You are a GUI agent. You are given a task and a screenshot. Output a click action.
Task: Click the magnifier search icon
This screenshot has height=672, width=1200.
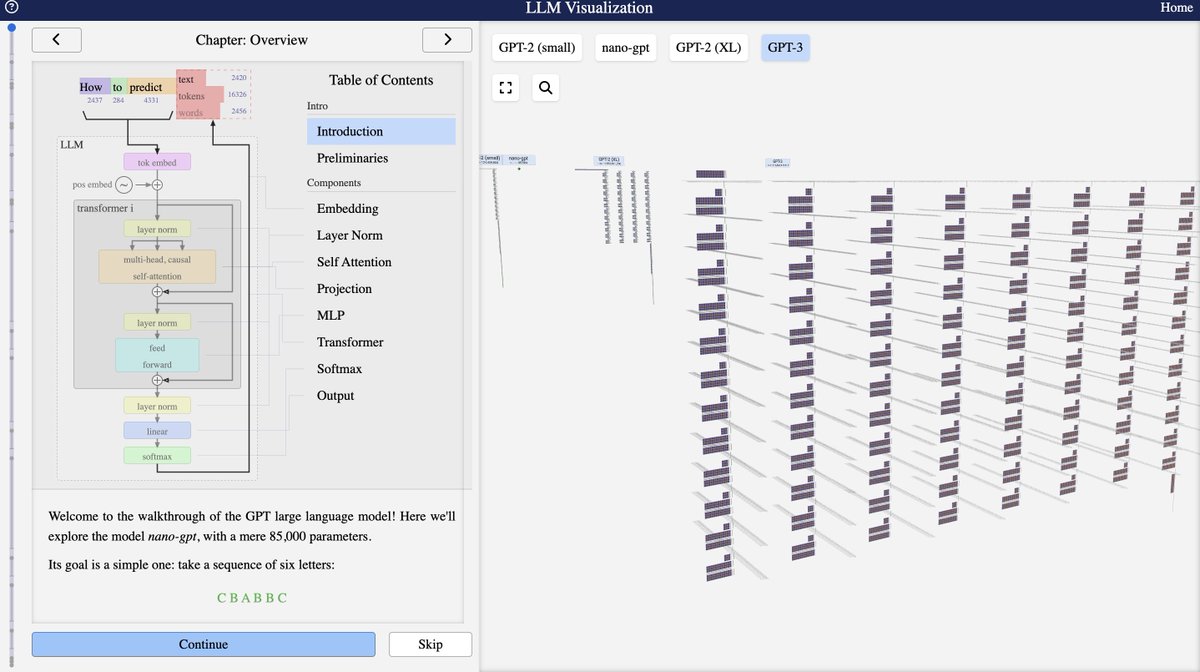tap(545, 88)
